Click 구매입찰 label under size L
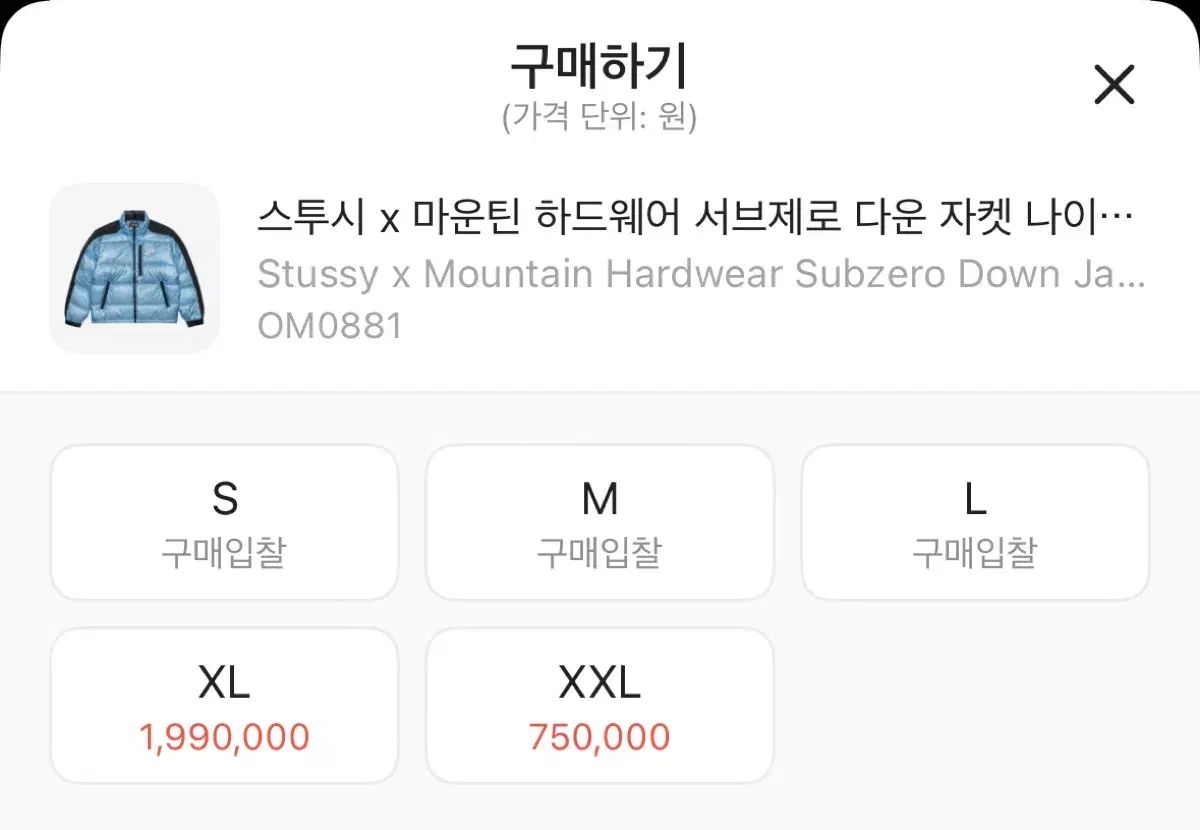This screenshot has height=830, width=1200. pos(975,553)
